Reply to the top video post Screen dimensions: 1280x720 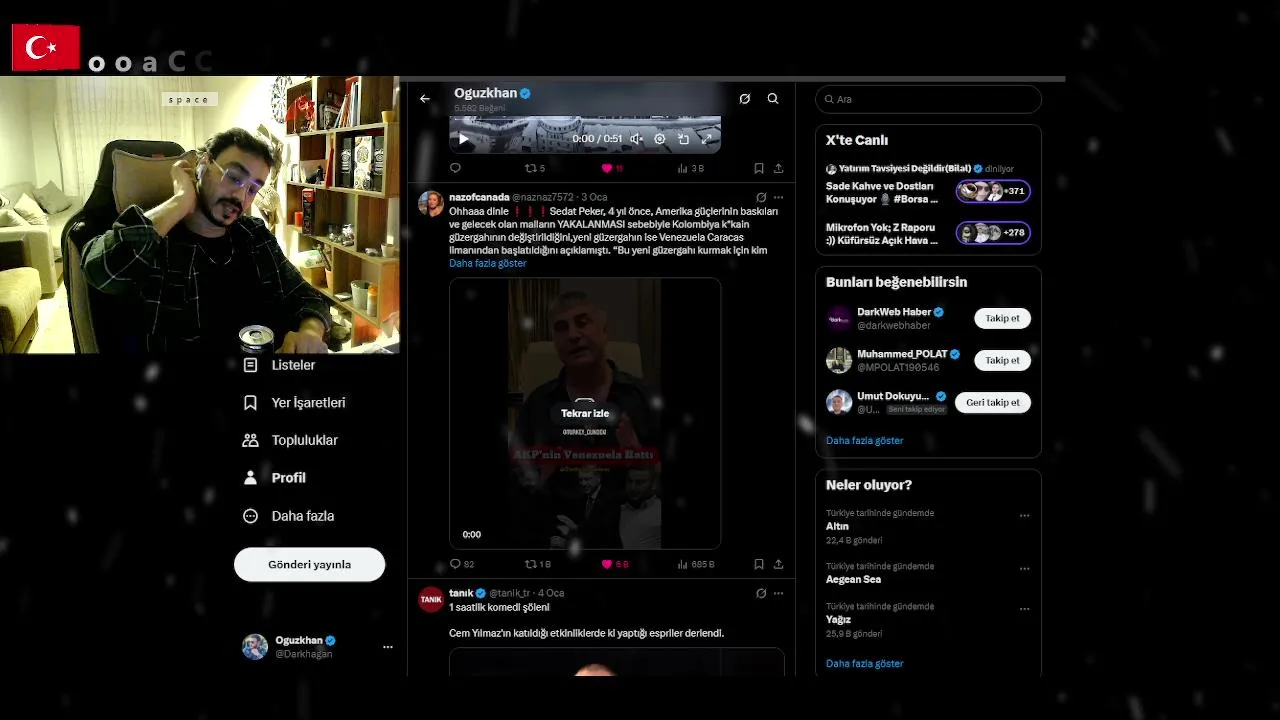click(x=455, y=168)
